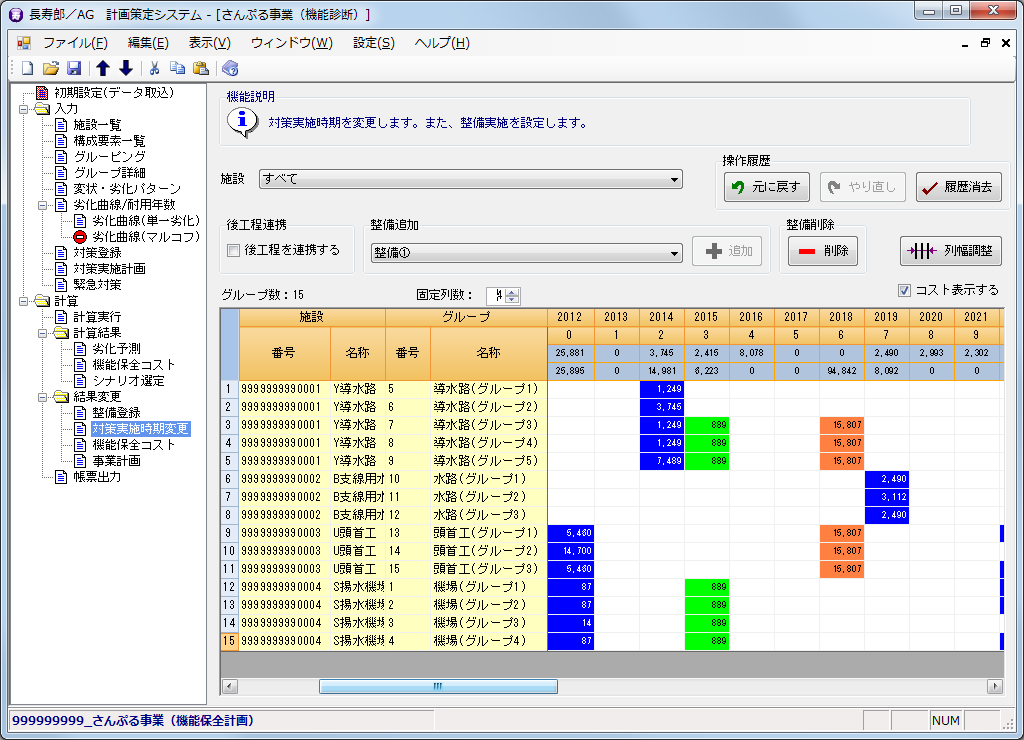Click the Help book toolbar icon
The height and width of the screenshot is (740, 1024).
pos(230,68)
